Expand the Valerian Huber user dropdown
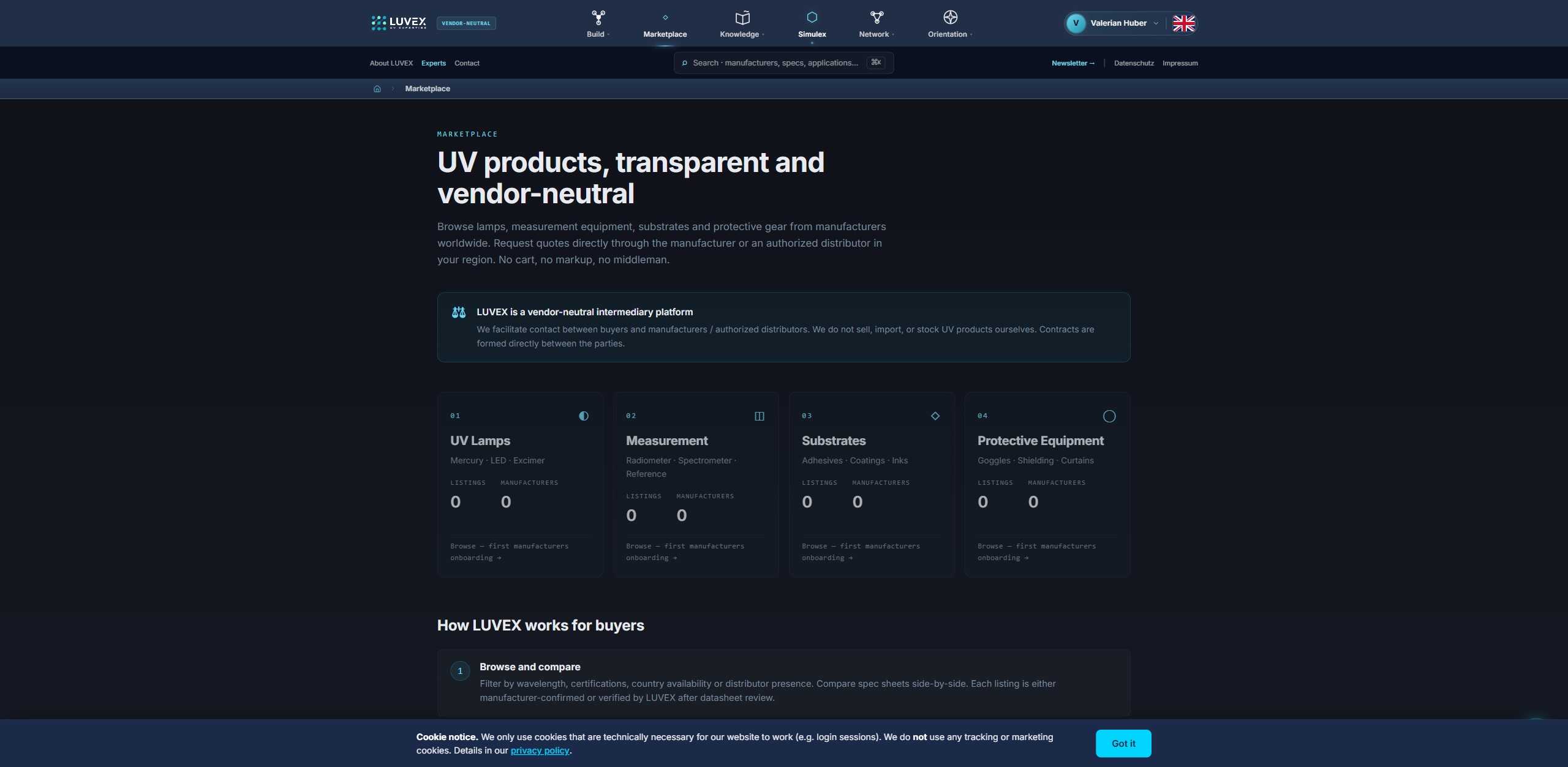Viewport: 1568px width, 767px height. click(1156, 23)
